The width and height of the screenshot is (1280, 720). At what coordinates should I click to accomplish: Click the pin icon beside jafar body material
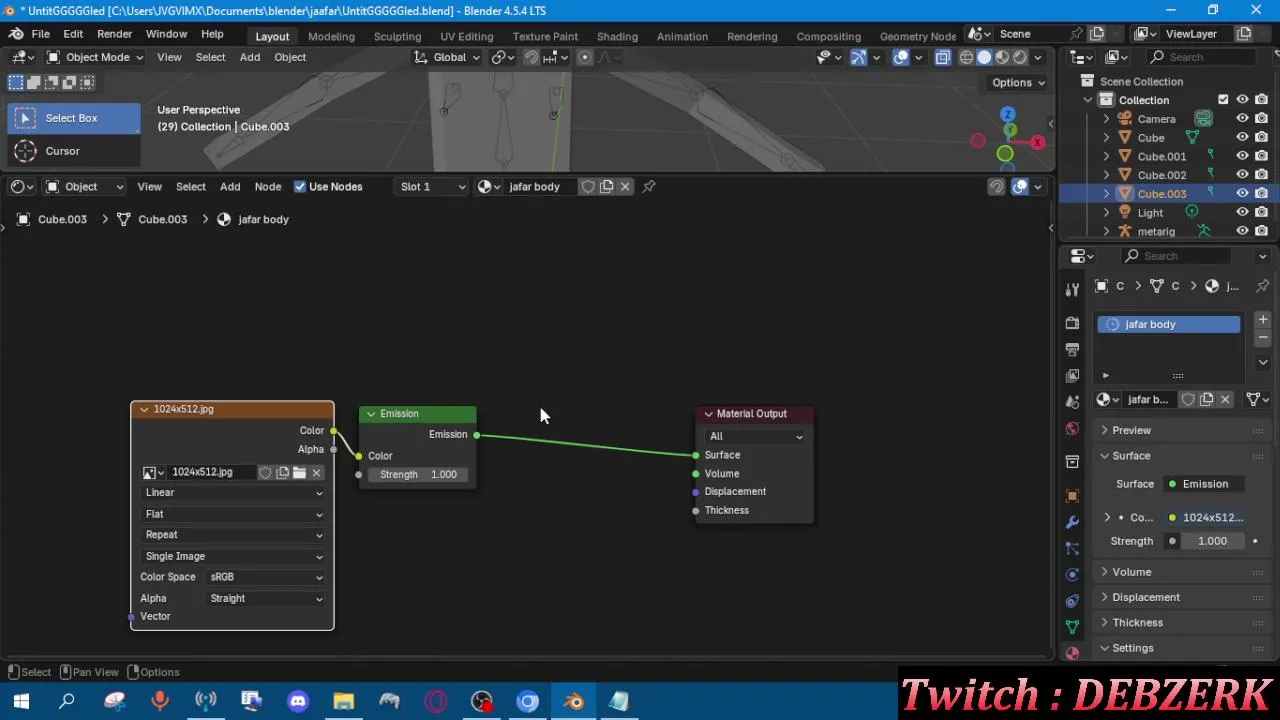649,186
